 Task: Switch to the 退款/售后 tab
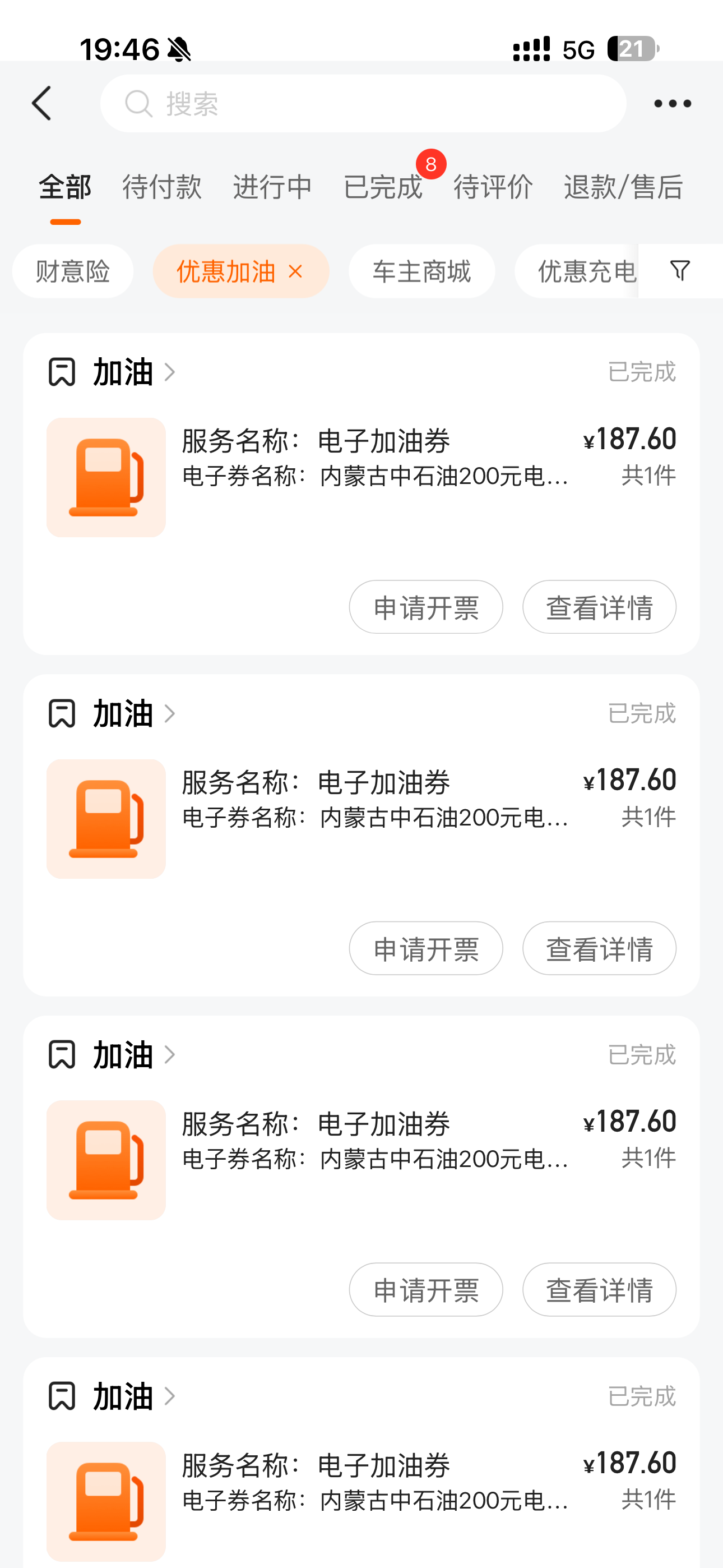click(x=623, y=186)
